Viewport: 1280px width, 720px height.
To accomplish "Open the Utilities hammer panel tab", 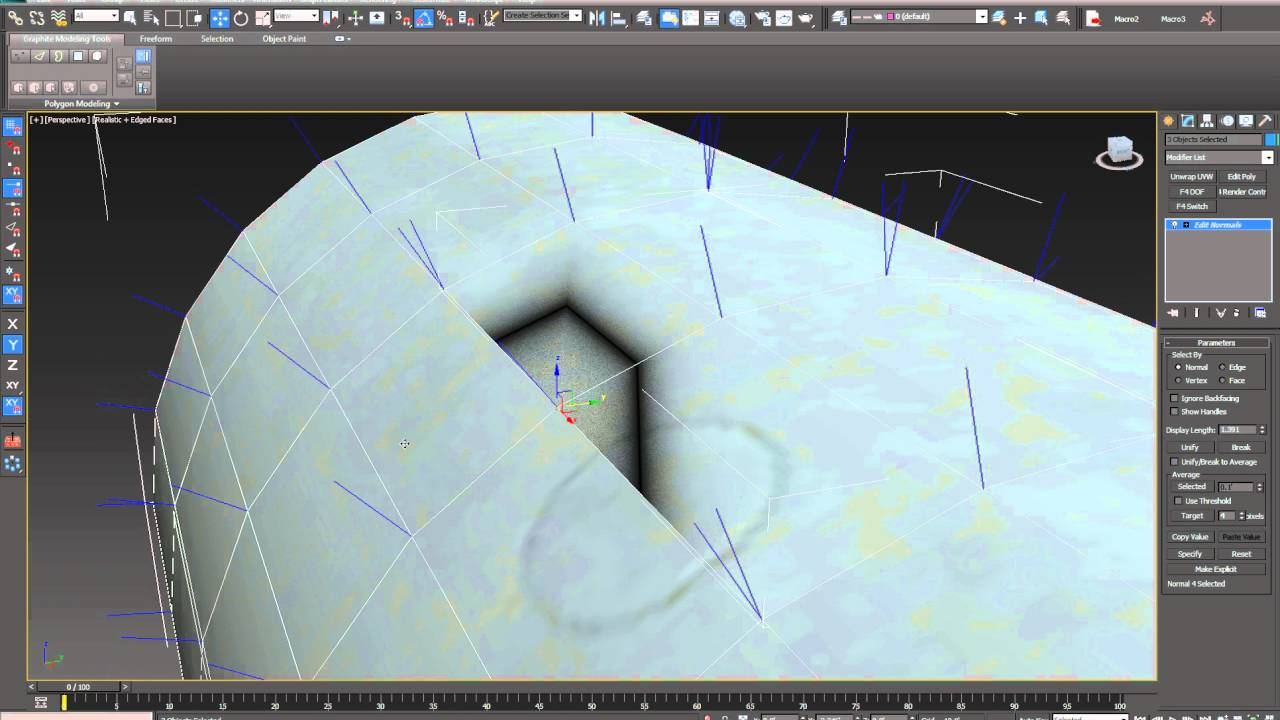I will 1265,121.
